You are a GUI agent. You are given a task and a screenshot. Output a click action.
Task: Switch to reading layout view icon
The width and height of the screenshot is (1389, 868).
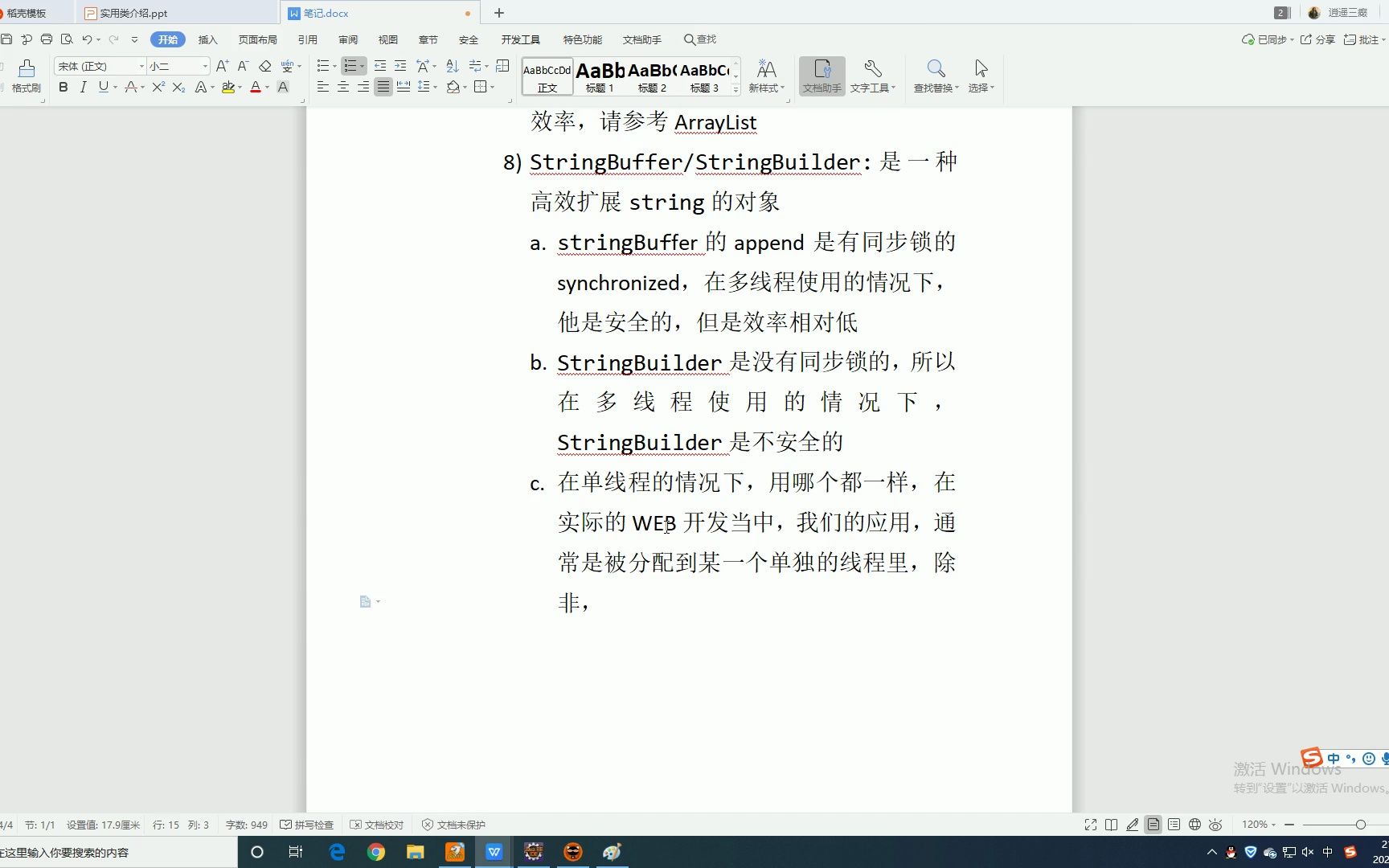click(1112, 825)
